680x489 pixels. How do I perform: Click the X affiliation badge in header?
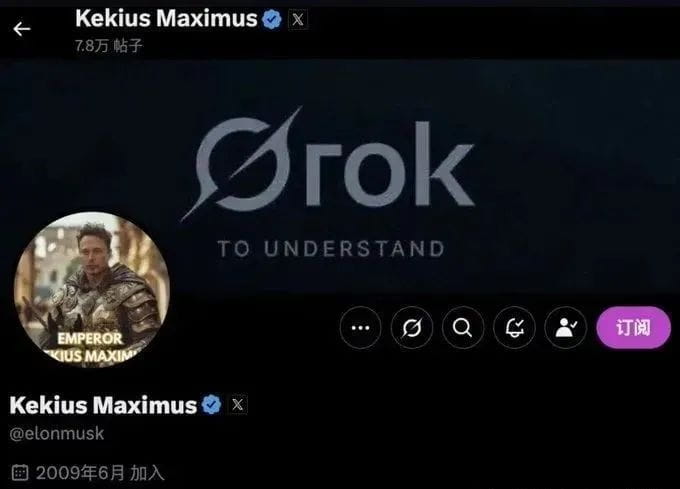pyautogui.click(x=298, y=20)
